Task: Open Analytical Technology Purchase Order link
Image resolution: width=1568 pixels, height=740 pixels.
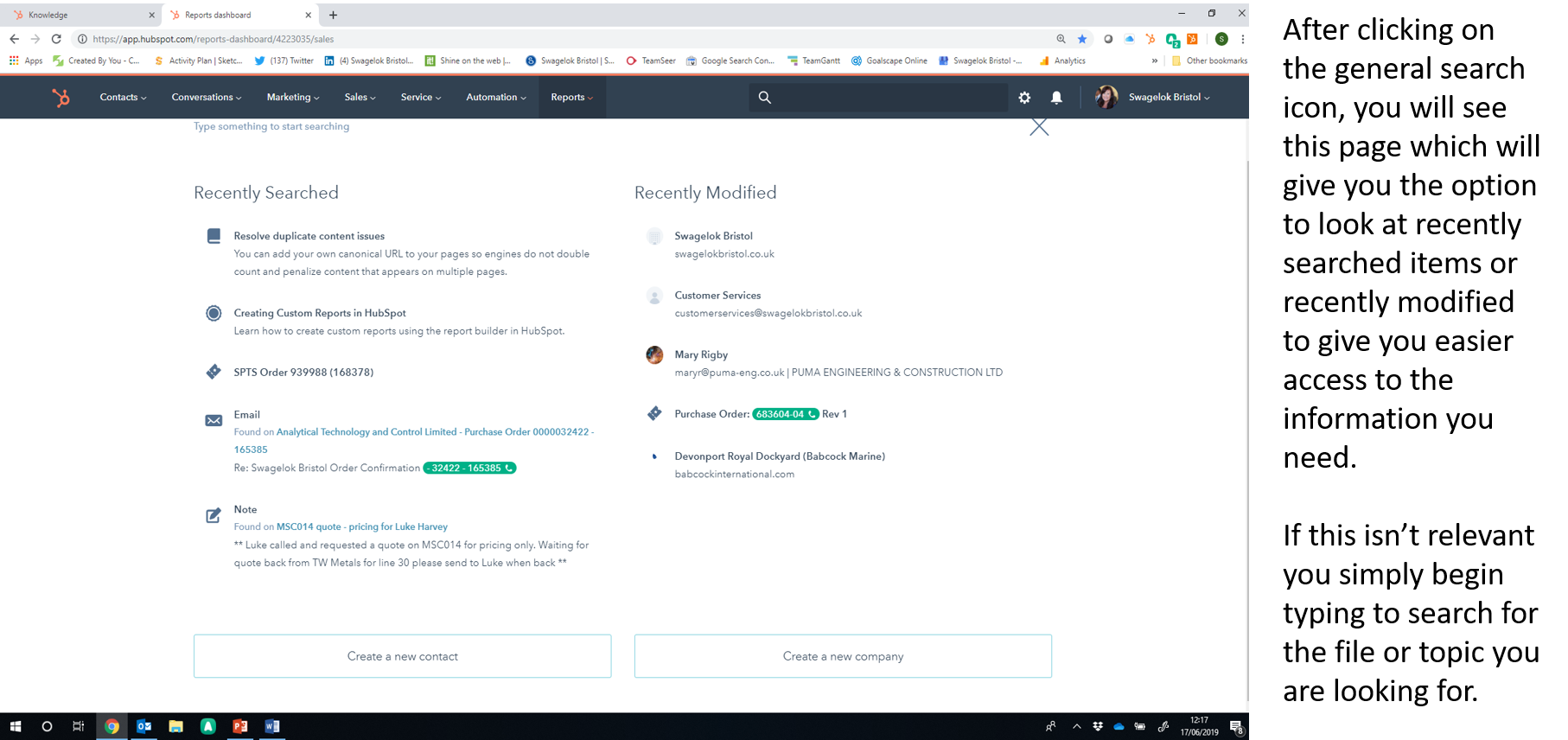Action: pos(413,440)
